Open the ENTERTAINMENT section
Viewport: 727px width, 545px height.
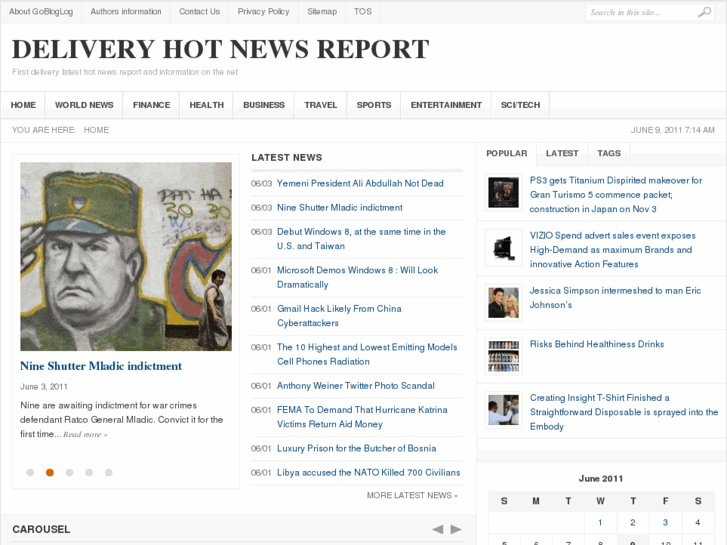coord(446,105)
